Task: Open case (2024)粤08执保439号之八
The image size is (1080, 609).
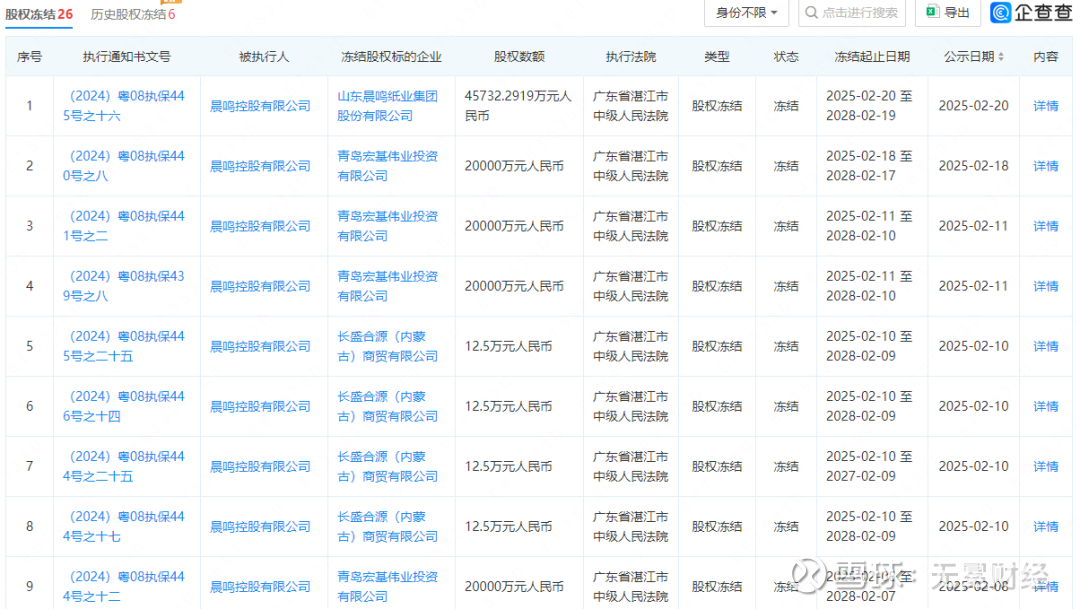Action: [124, 286]
